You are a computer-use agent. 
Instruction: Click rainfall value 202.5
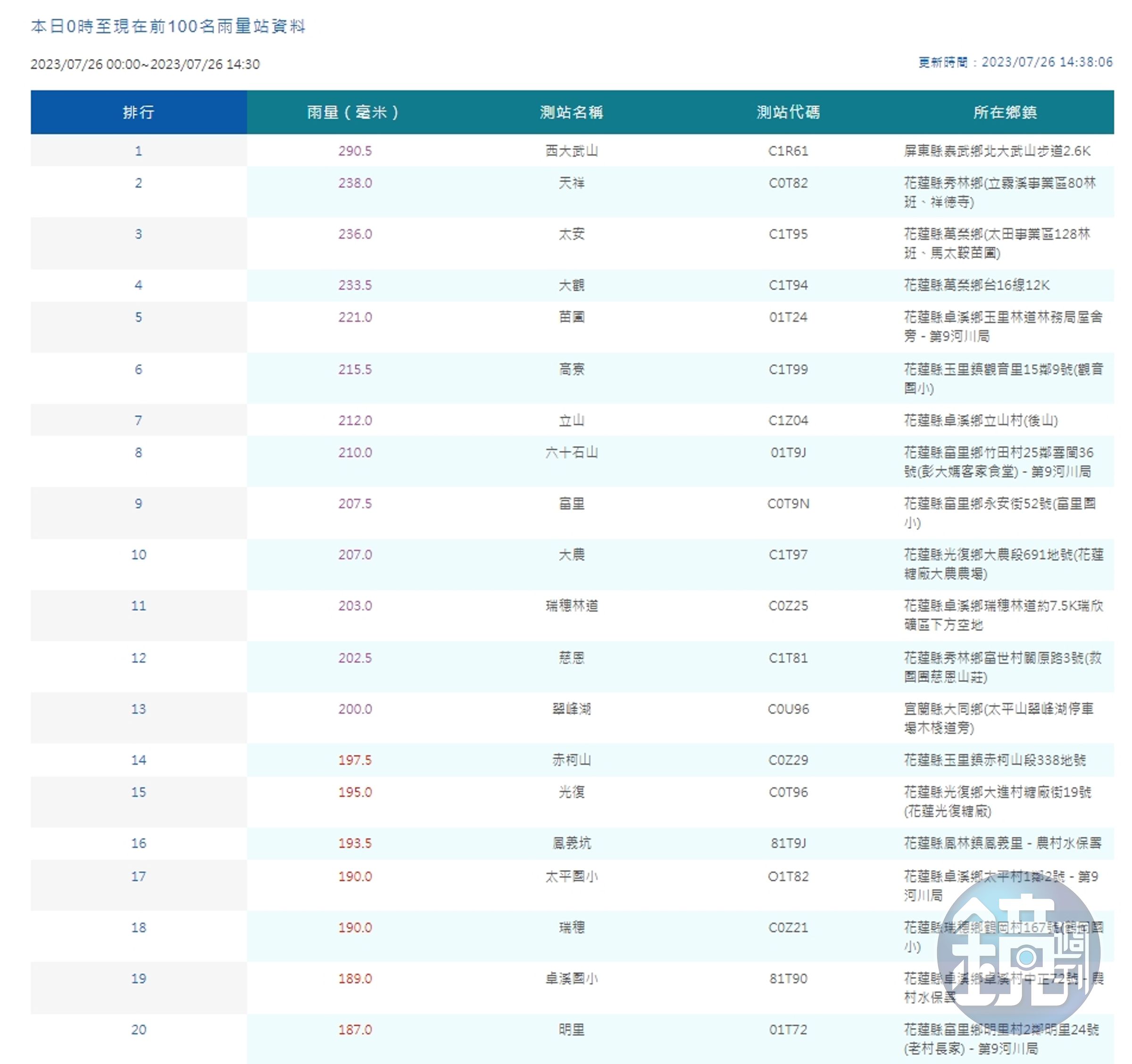(x=355, y=657)
